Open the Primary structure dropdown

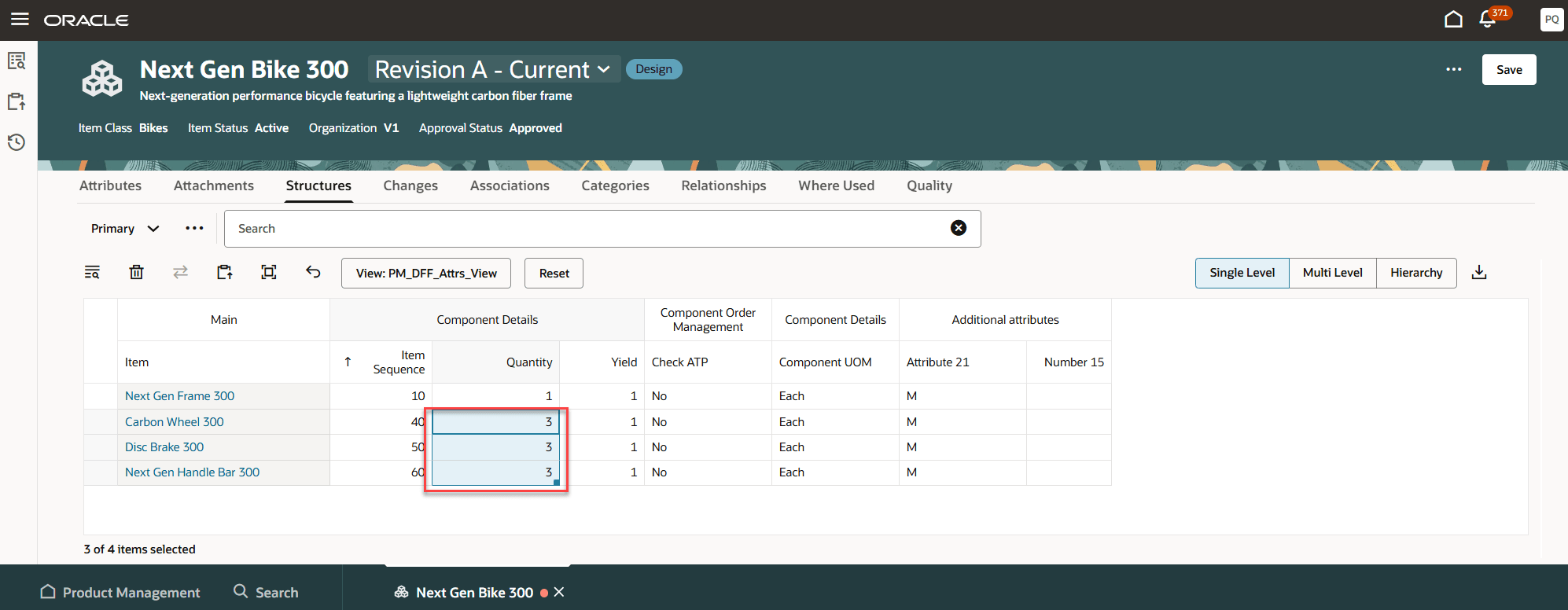coord(125,229)
